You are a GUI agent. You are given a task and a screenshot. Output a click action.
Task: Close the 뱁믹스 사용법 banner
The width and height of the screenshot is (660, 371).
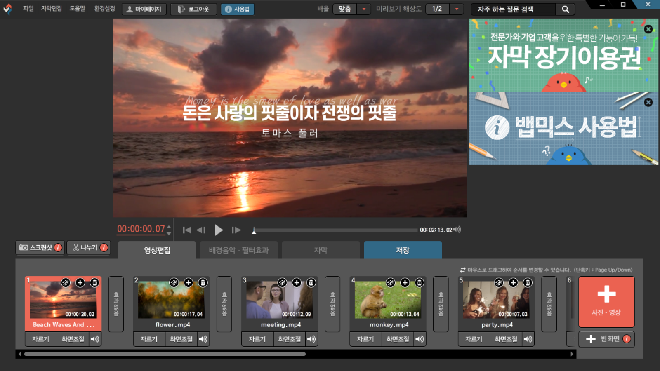click(x=648, y=102)
